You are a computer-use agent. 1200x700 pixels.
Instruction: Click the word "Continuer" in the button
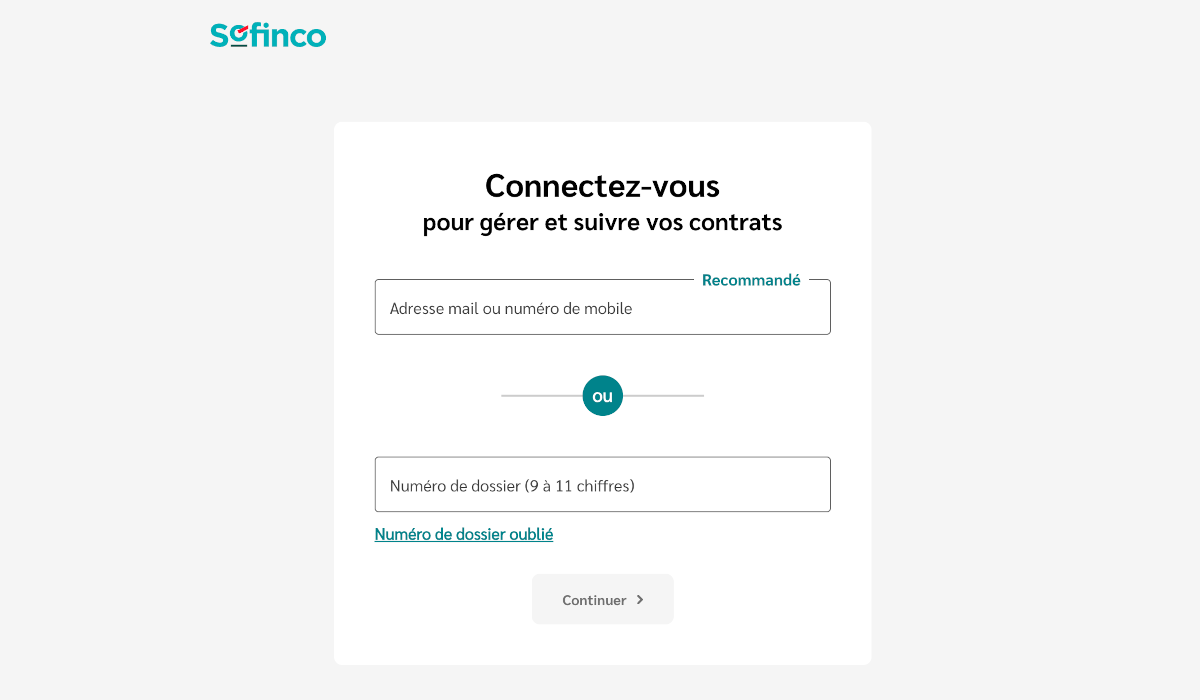tap(594, 600)
